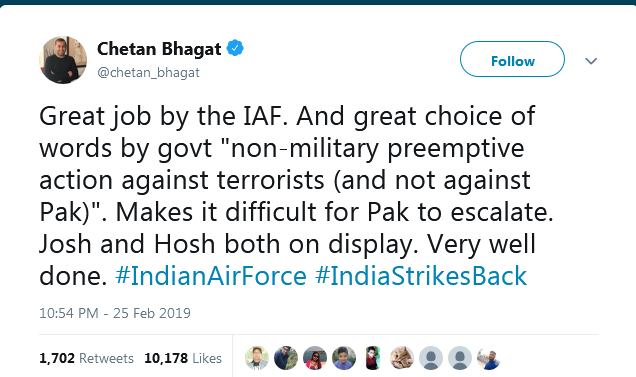Screen dimensions: 636x377
Task: View the 10,178 Likes list
Action: [183, 358]
